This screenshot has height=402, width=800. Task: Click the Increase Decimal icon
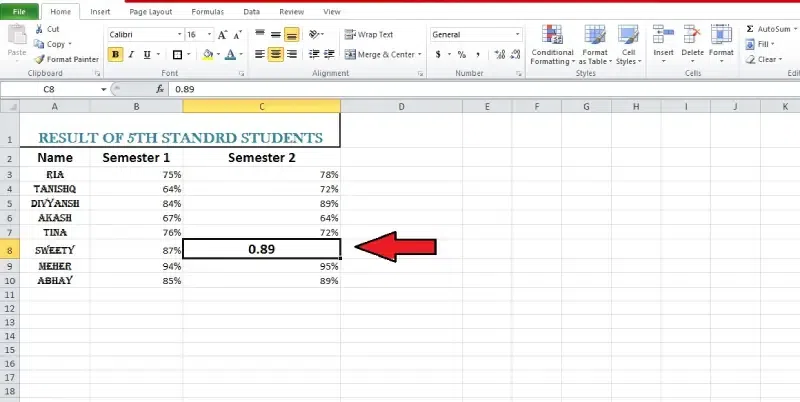pos(499,54)
